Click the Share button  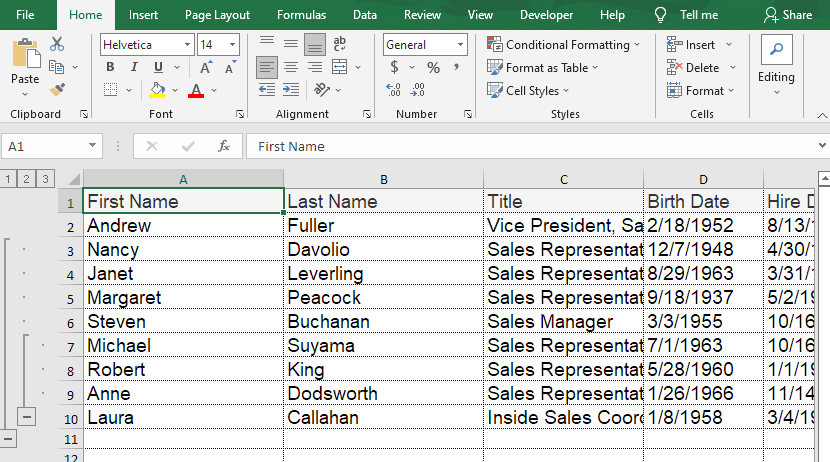pyautogui.click(x=787, y=15)
